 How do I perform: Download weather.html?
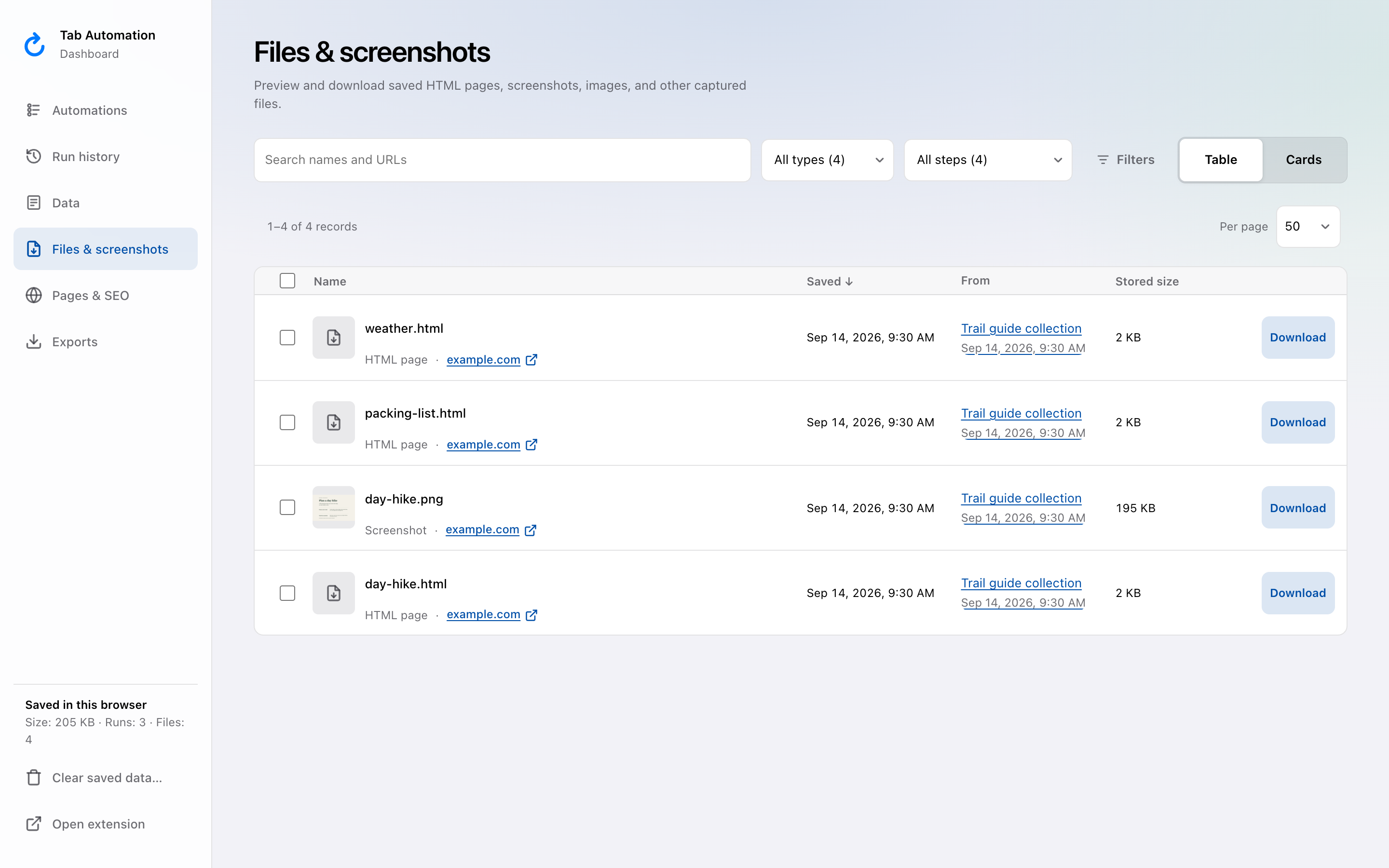(1298, 338)
